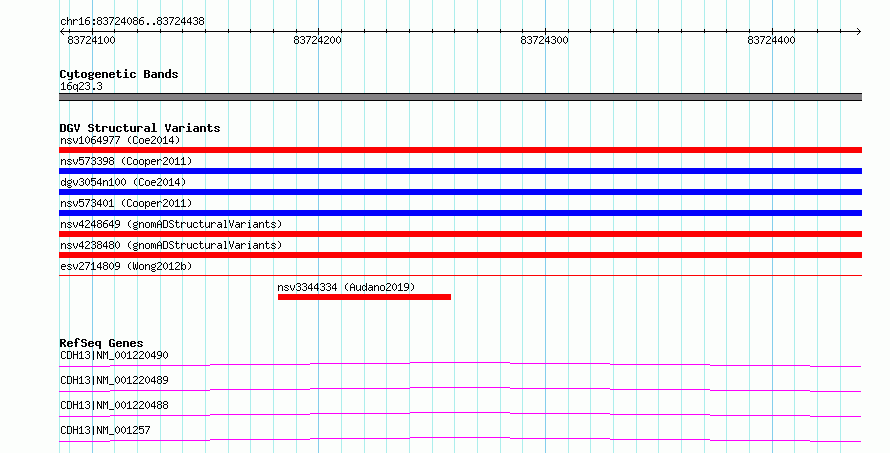Click the gray 16q23.3 cytogenetic band bar
This screenshot has height=453, width=890.
click(x=460, y=97)
